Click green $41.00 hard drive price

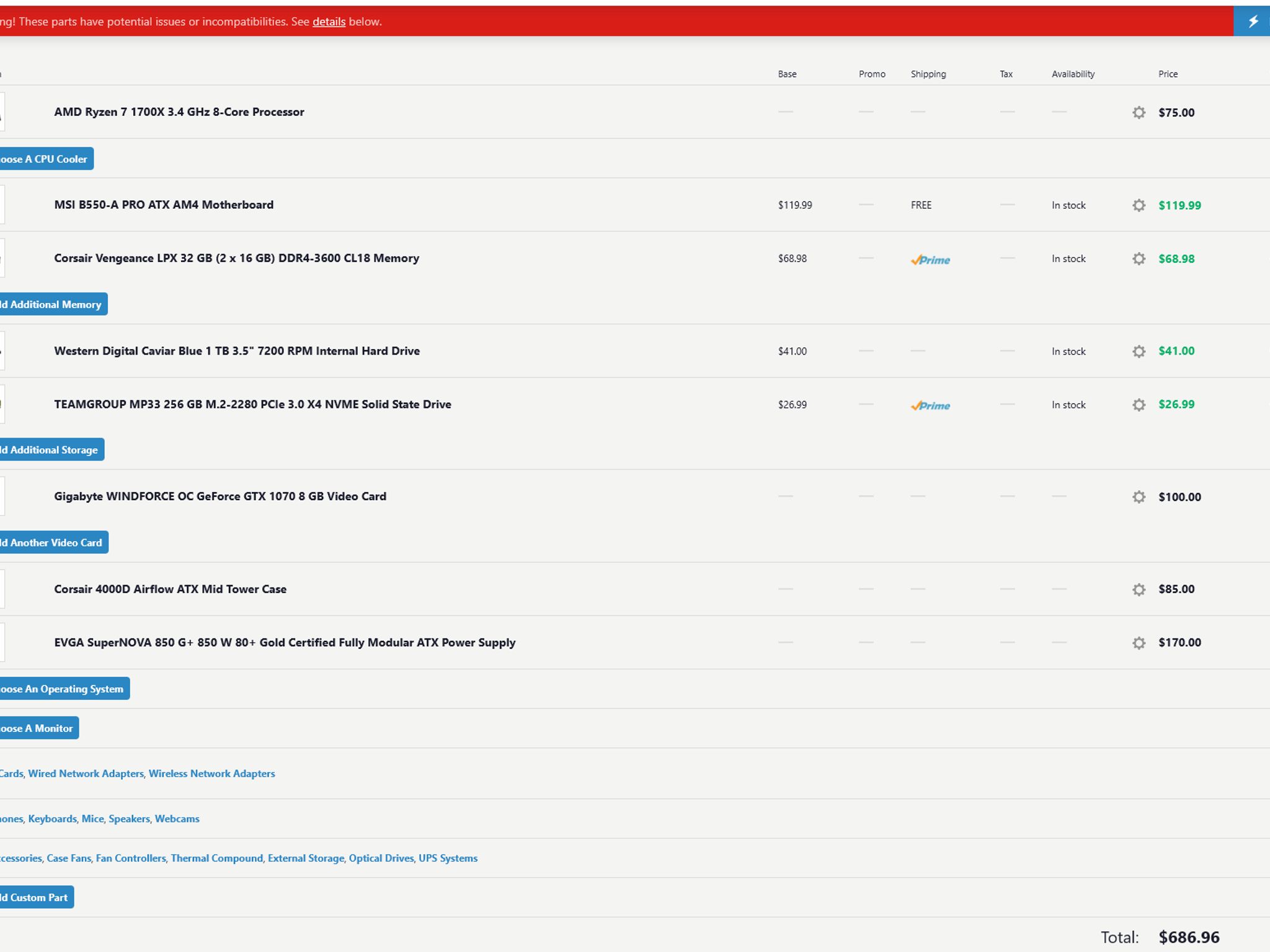tap(1176, 351)
